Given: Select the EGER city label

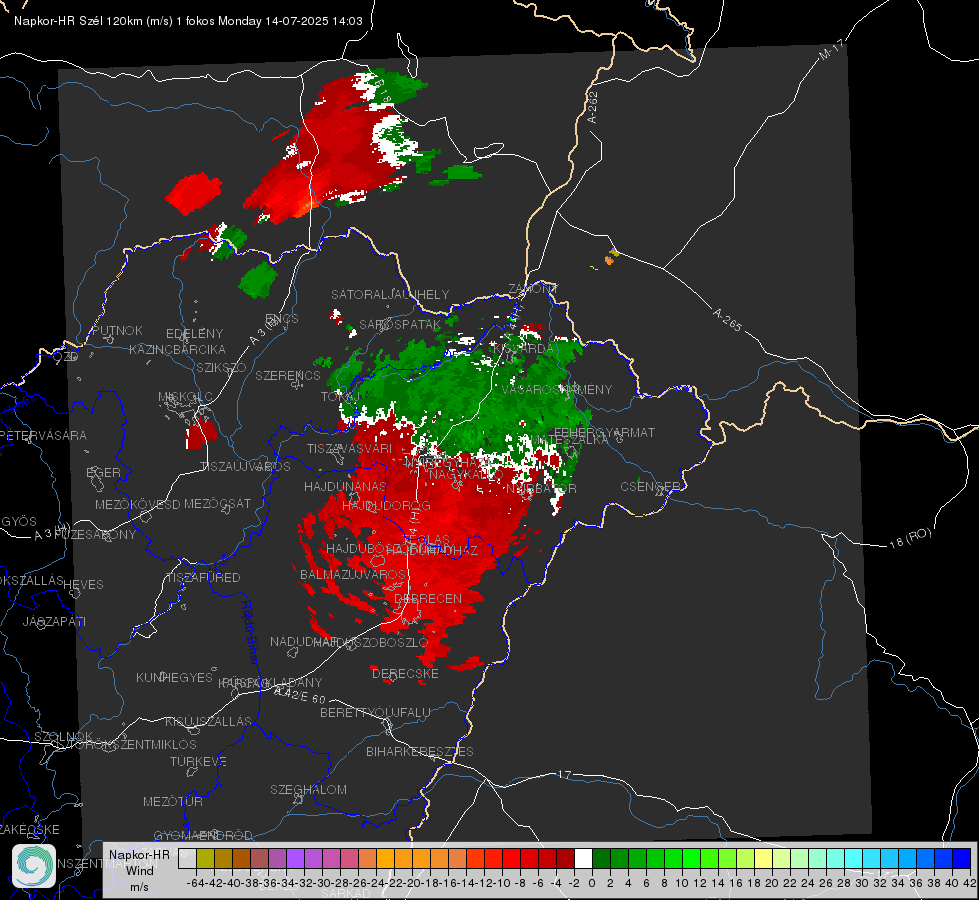Looking at the screenshot, I should 104,472.
